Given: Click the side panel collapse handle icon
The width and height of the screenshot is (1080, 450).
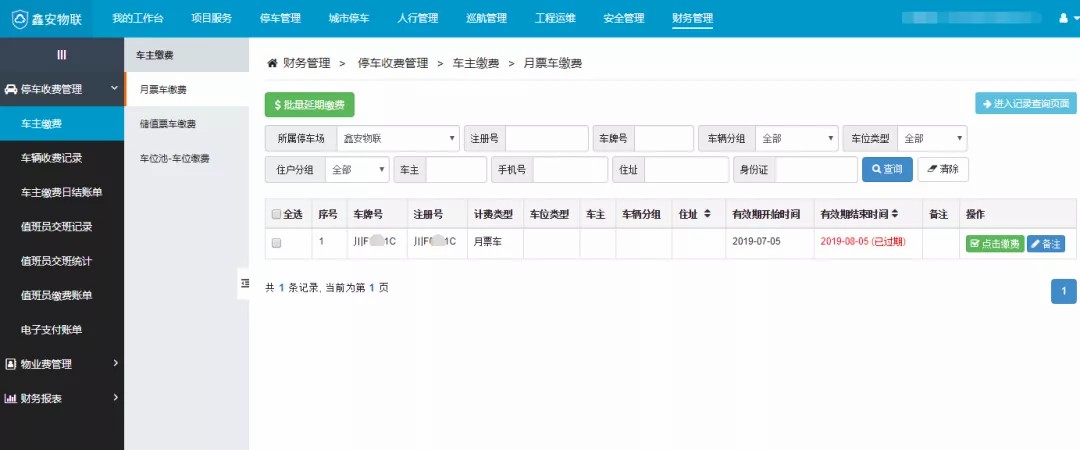Looking at the screenshot, I should pos(244,284).
